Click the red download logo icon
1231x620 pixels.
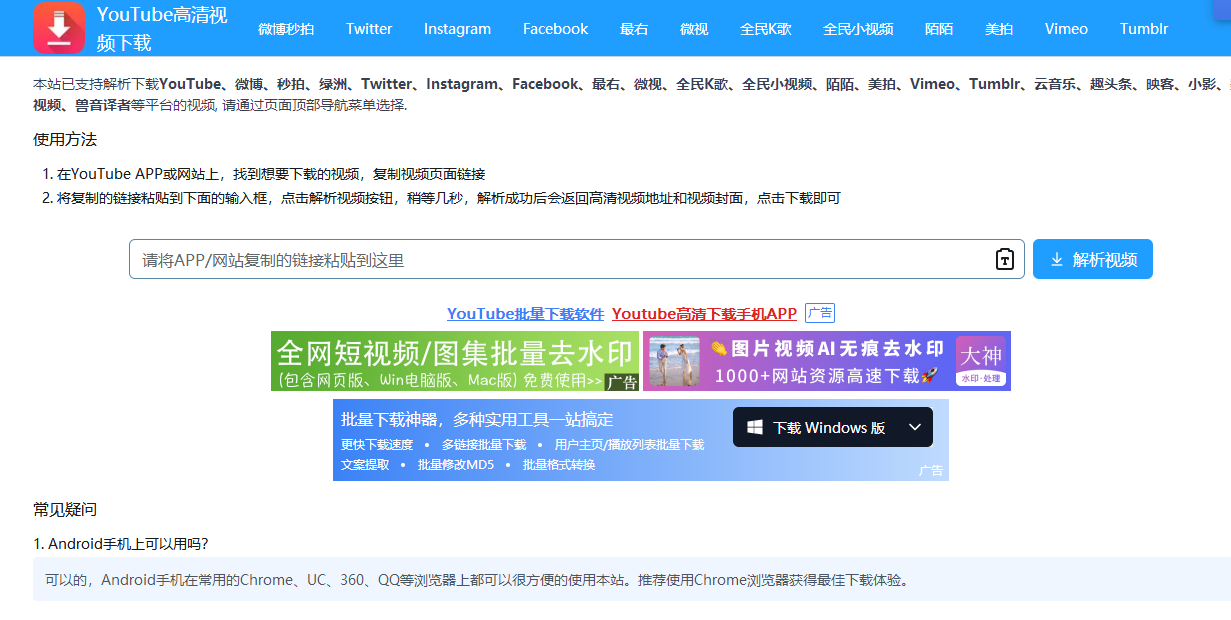[x=59, y=28]
